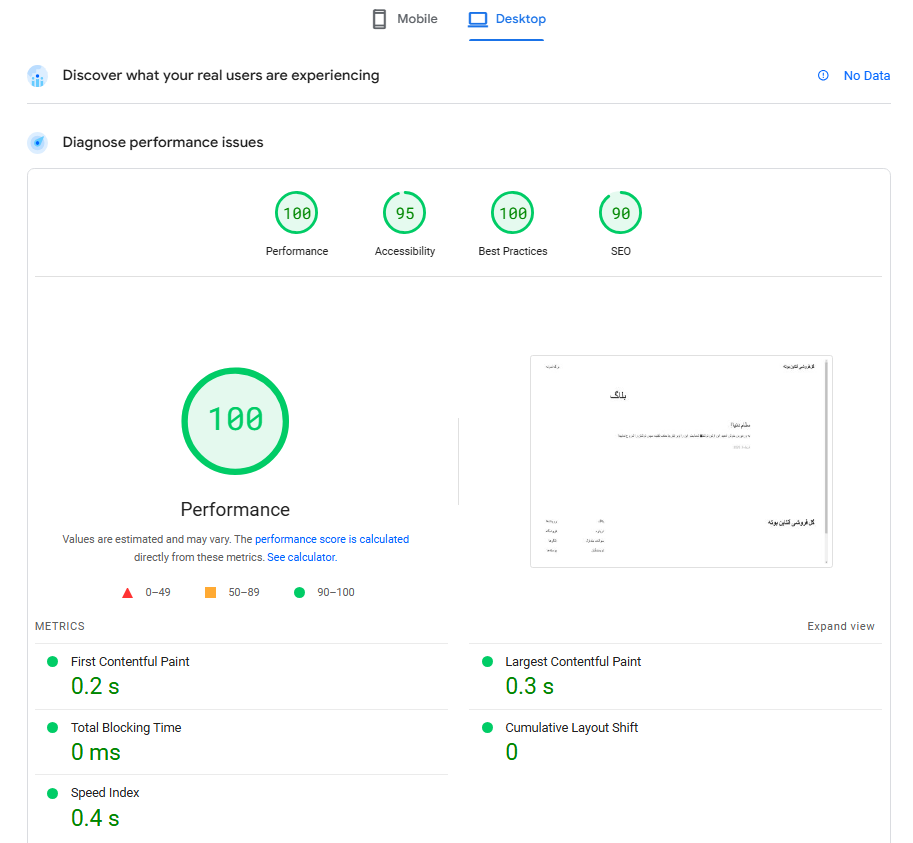This screenshot has height=843, width=913.
Task: Click the page screenshot thumbnail
Action: (681, 461)
